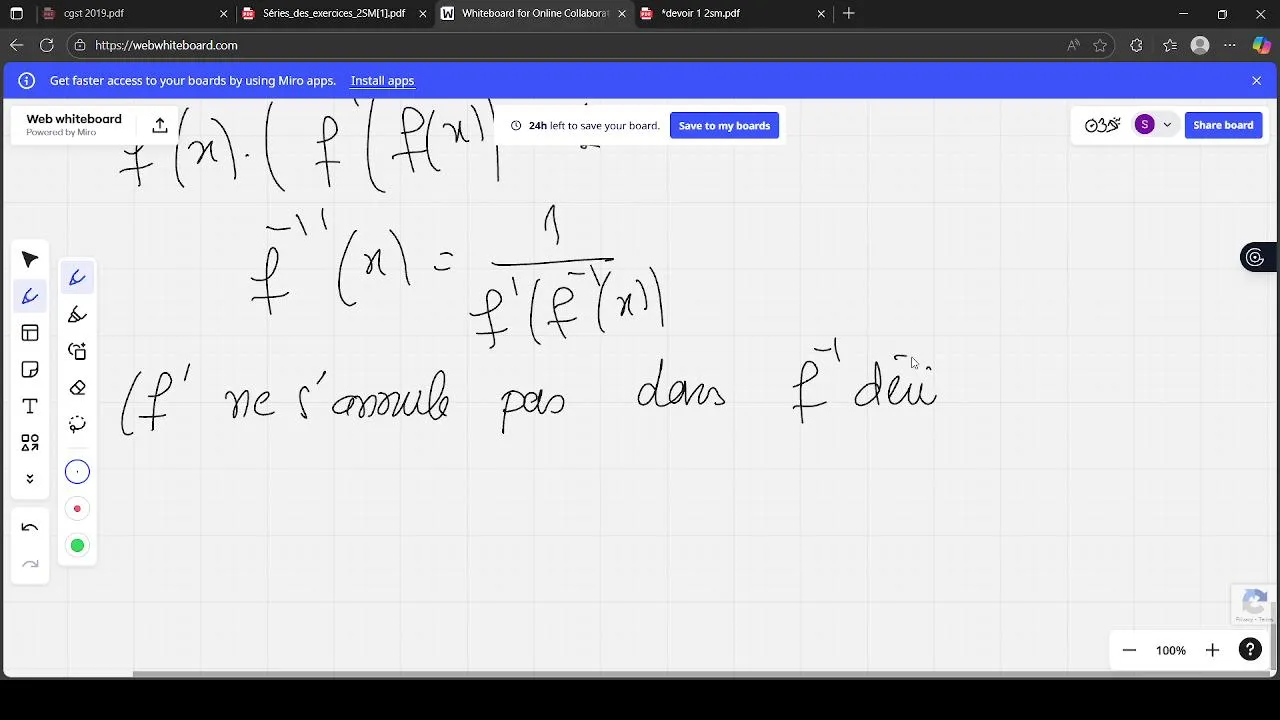Select the Lasso tool
Viewport: 1280px width, 720px height.
click(77, 424)
